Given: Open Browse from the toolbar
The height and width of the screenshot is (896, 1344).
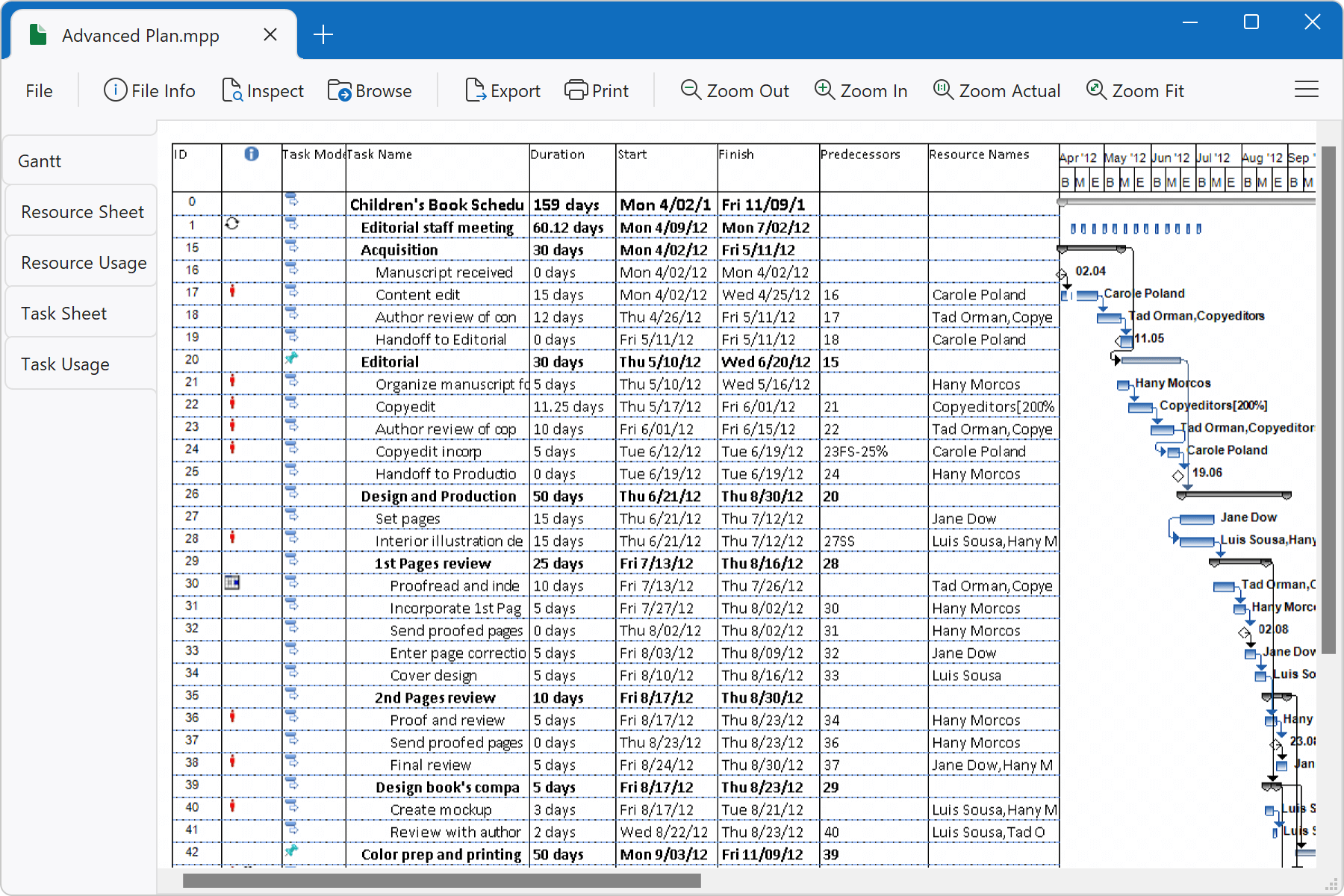Looking at the screenshot, I should coord(370,90).
